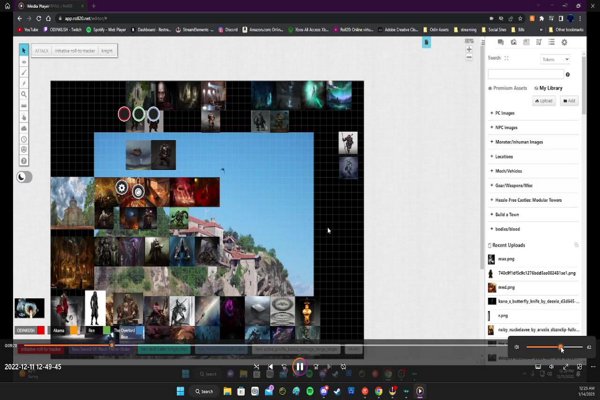Viewport: 600px width, 400px height.
Task: Click previous track in Media Player
Action: (271, 367)
